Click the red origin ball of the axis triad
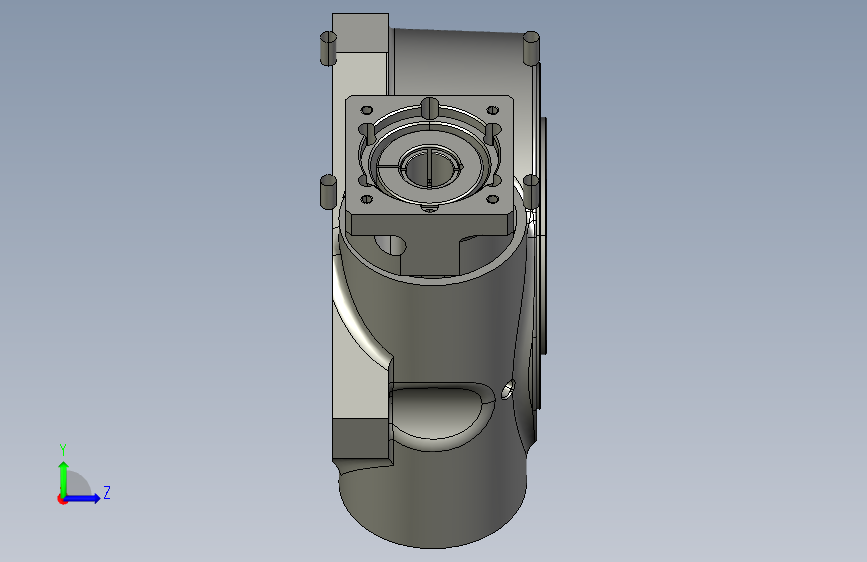The height and width of the screenshot is (562, 867). [62, 499]
